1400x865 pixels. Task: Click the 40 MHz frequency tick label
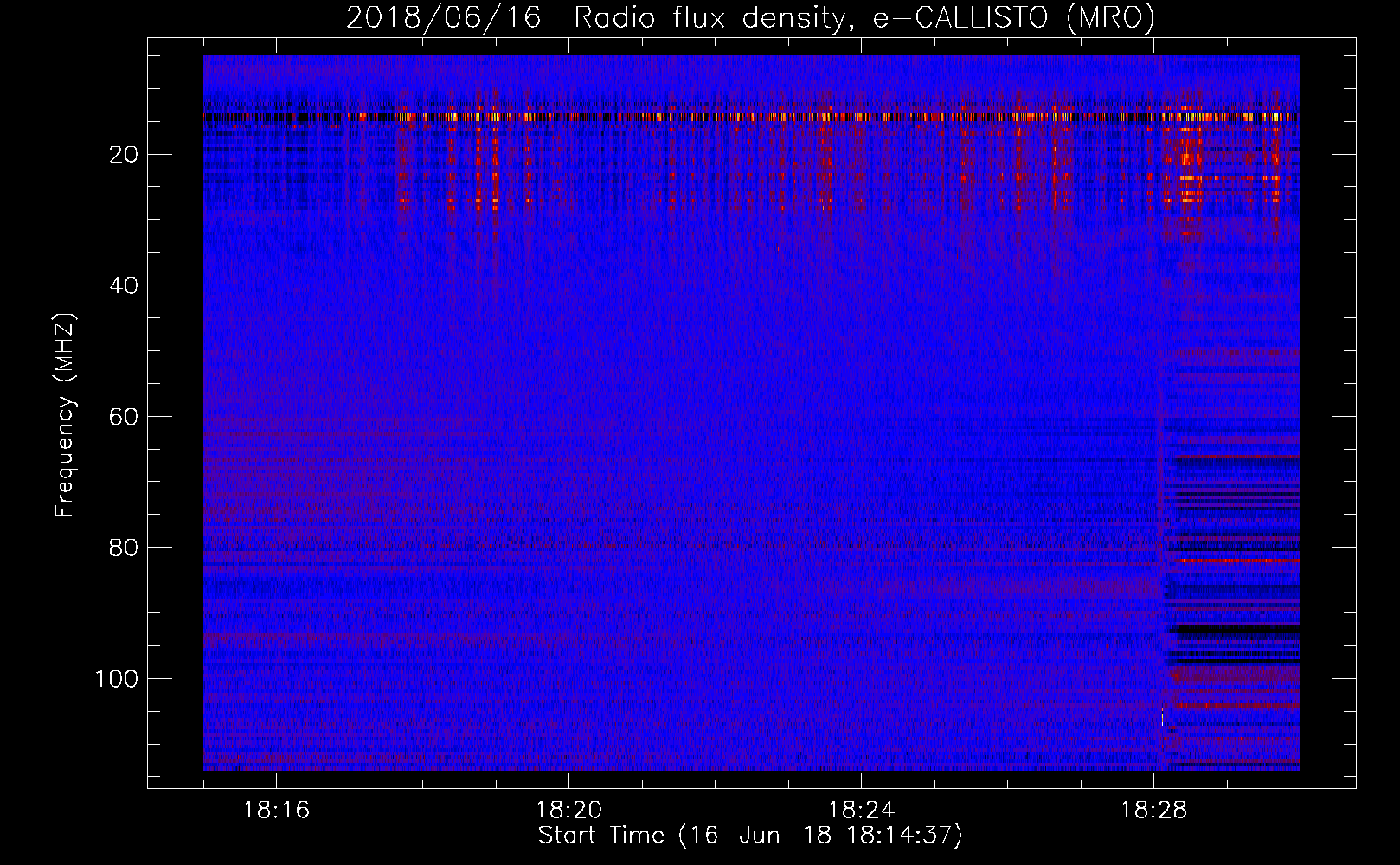coord(125,285)
